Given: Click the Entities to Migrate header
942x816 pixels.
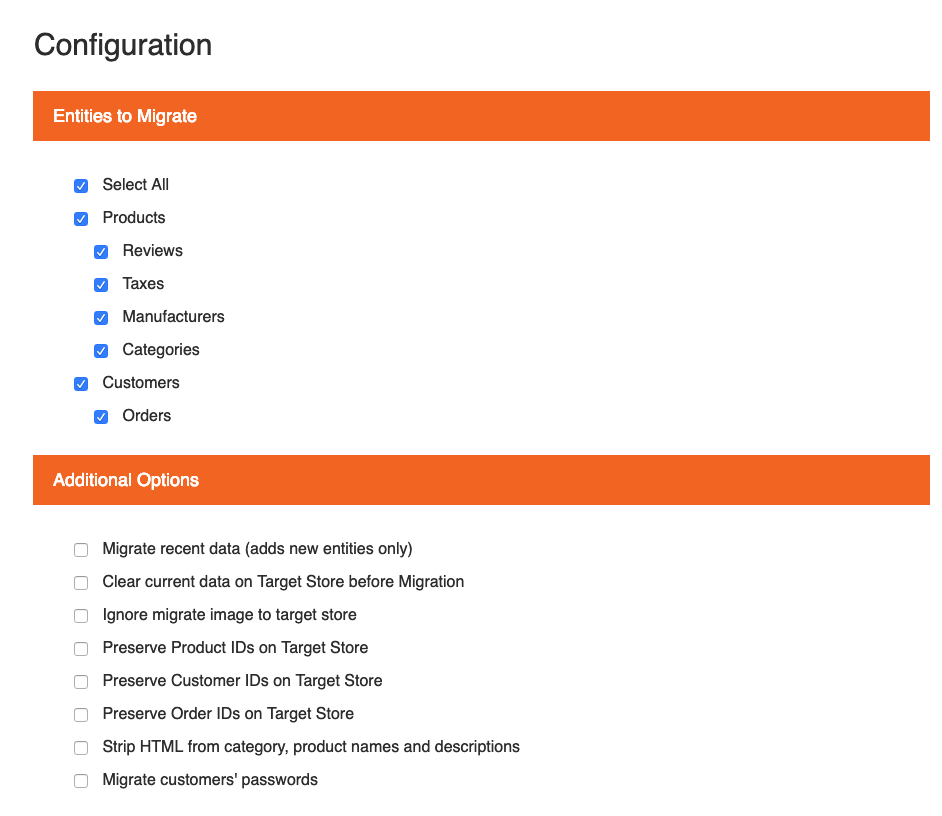Looking at the screenshot, I should point(125,116).
